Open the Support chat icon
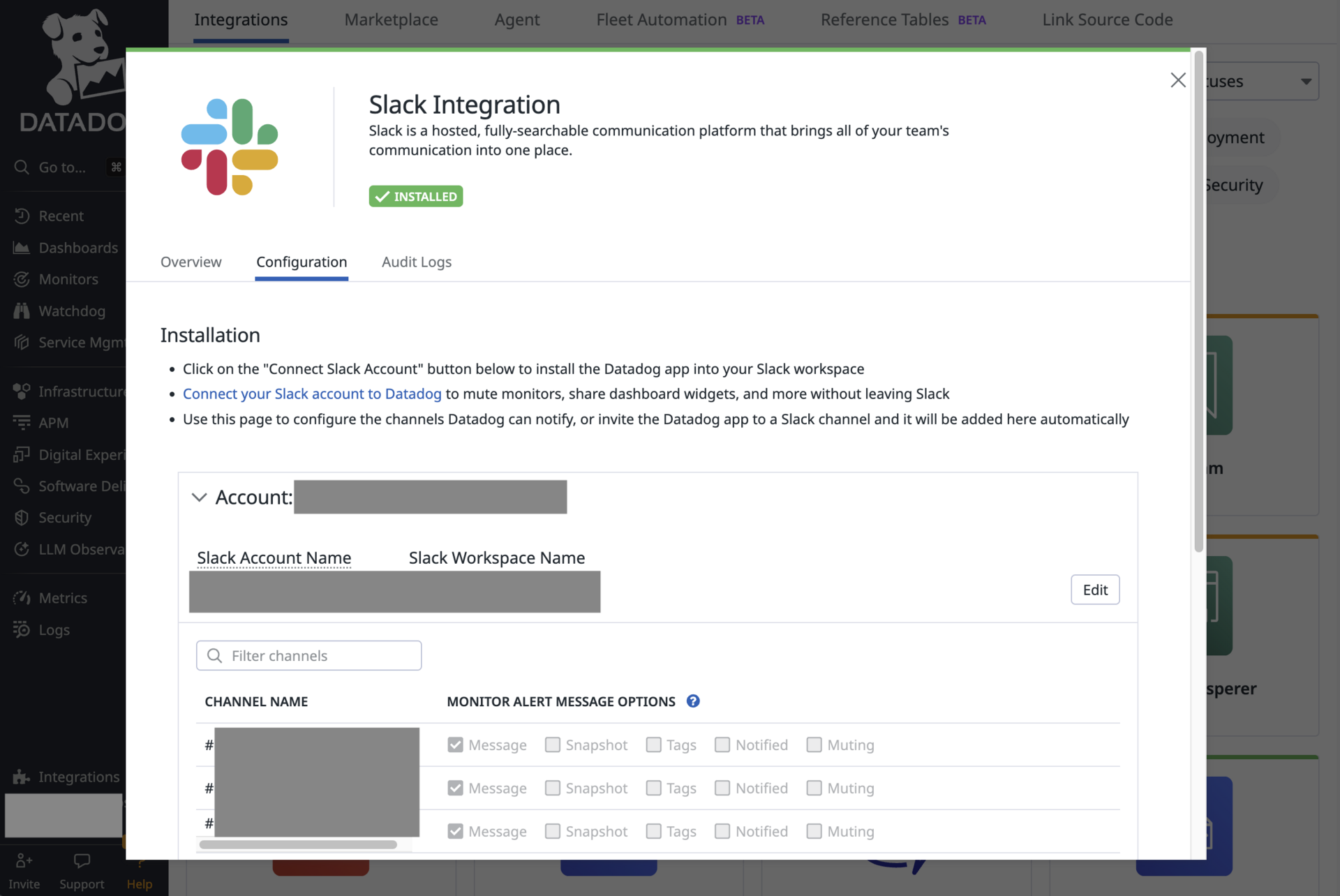Screen dimensions: 1340x896 click(82, 862)
